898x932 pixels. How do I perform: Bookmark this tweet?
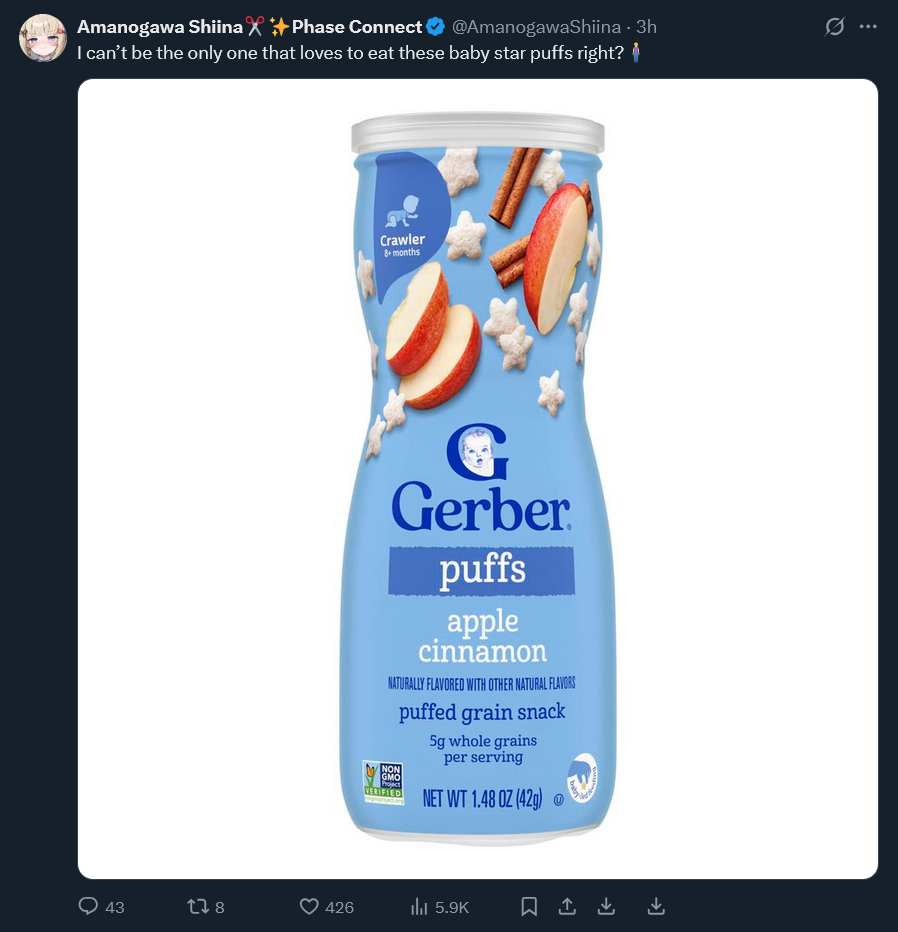(x=529, y=906)
